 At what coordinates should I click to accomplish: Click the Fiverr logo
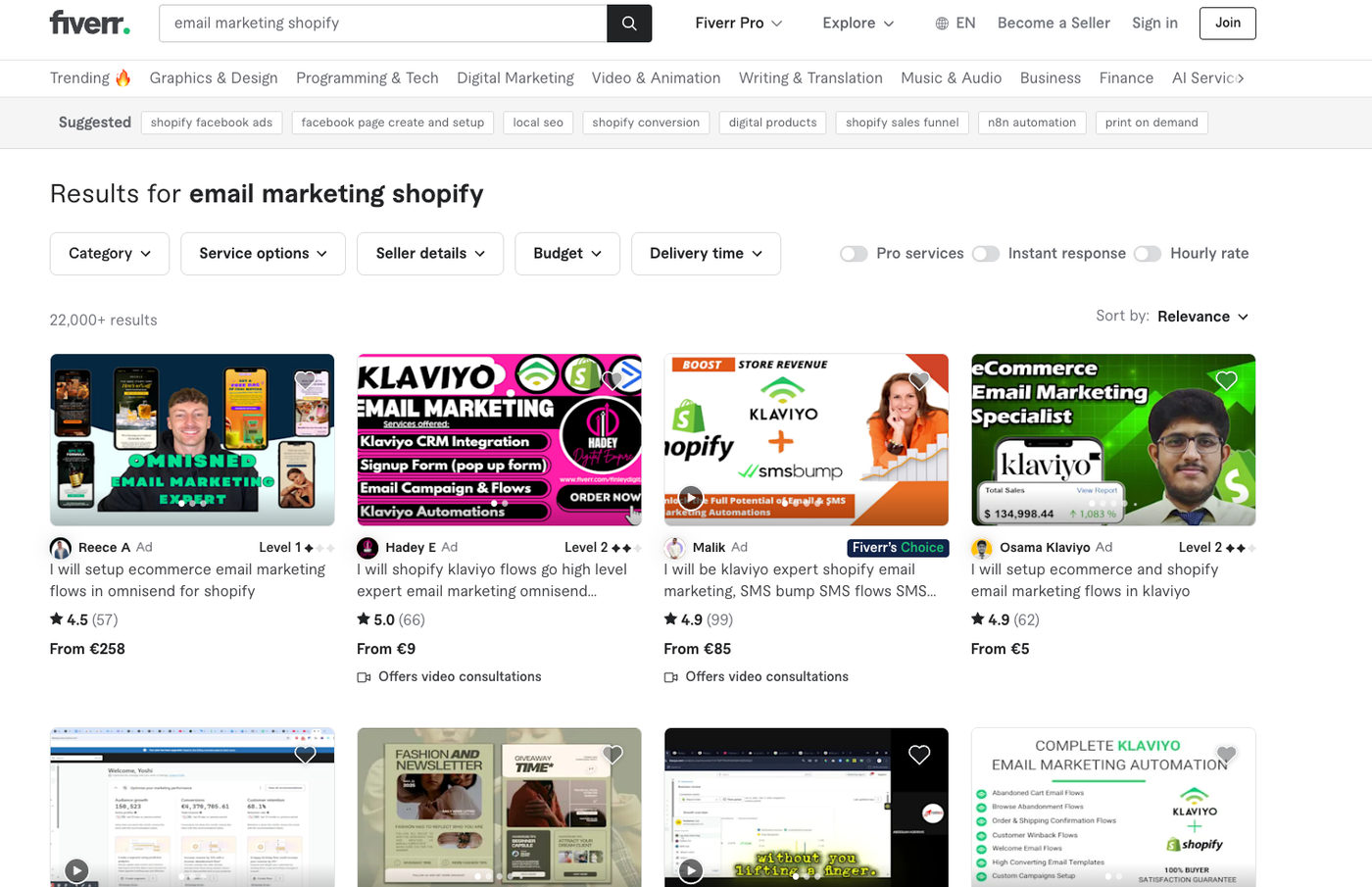pos(89,23)
